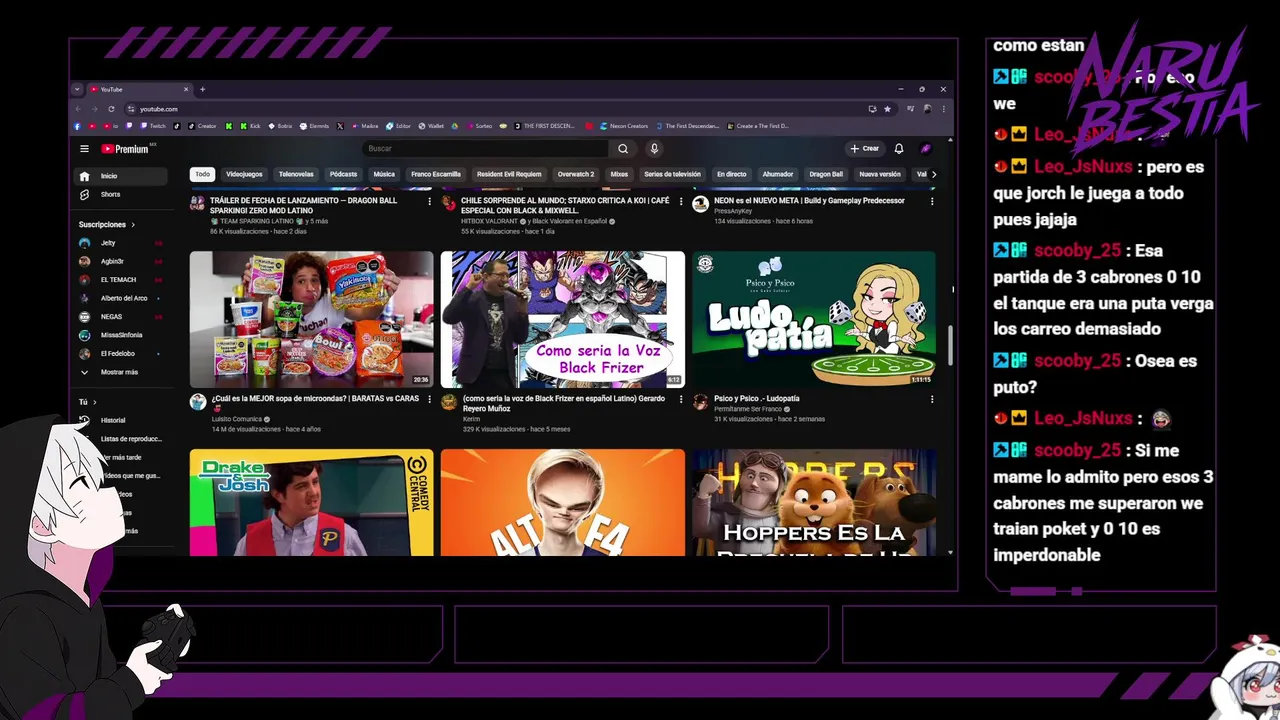Open the YouTube hamburger guide menu

click(84, 149)
